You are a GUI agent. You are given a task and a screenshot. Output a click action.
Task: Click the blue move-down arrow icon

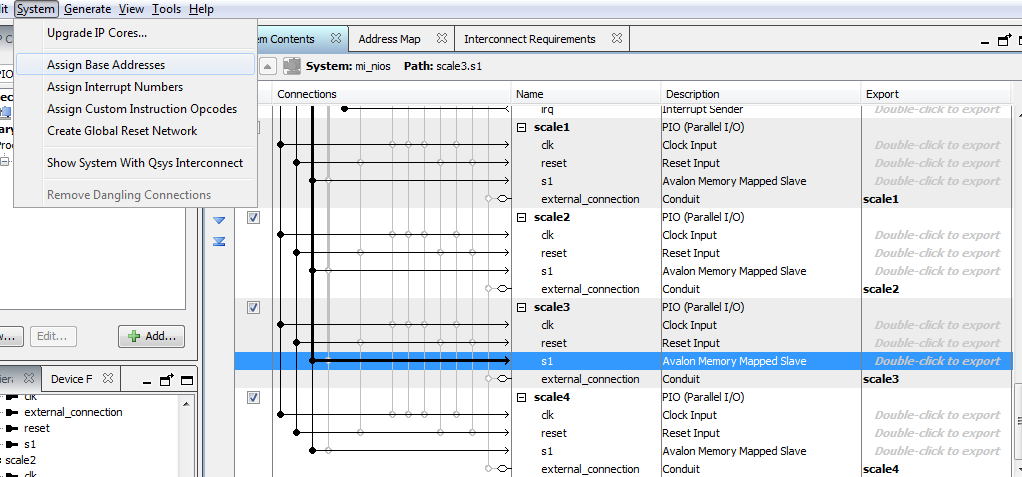tap(219, 220)
